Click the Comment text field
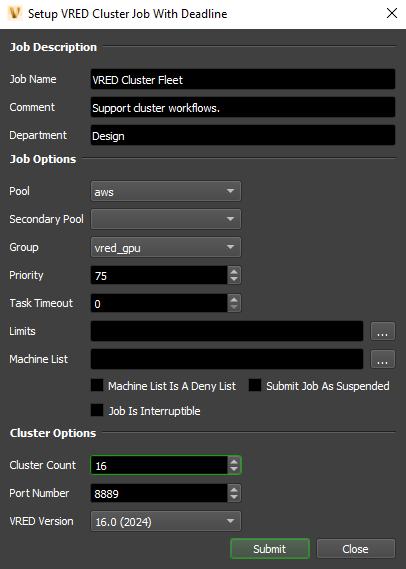406x569 pixels. click(243, 107)
